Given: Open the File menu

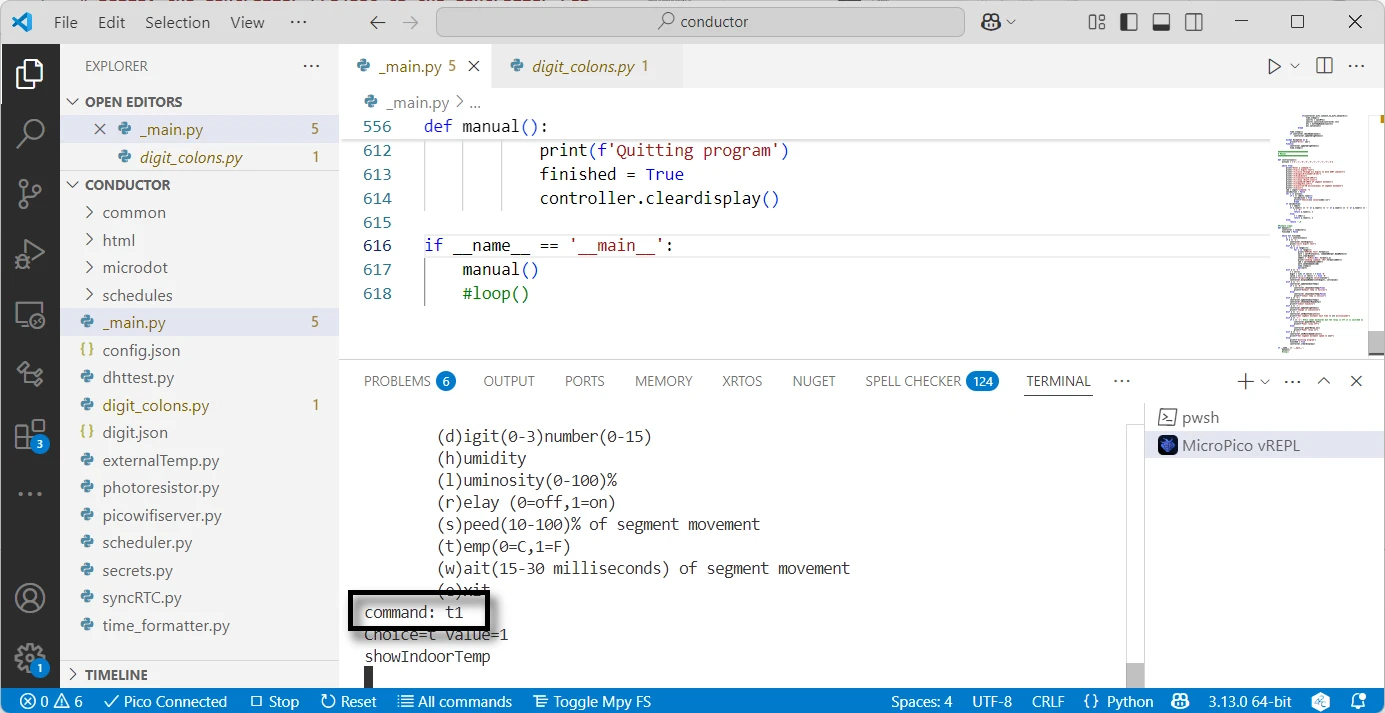Looking at the screenshot, I should click(66, 22).
